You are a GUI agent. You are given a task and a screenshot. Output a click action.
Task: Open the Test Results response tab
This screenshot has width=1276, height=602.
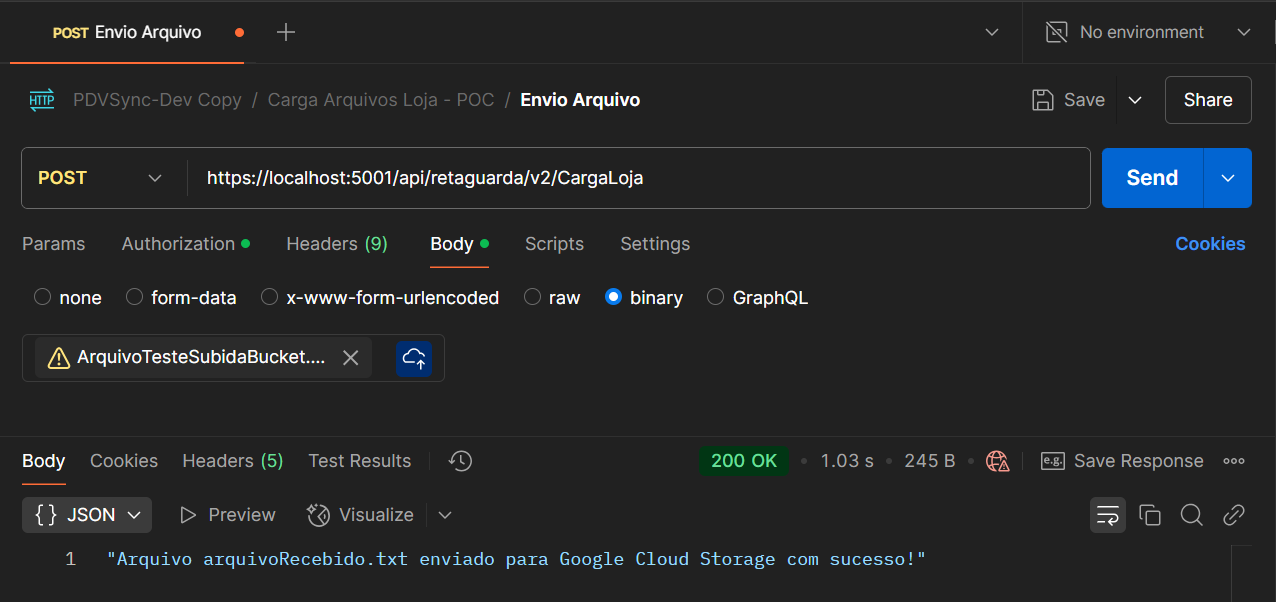coord(360,461)
